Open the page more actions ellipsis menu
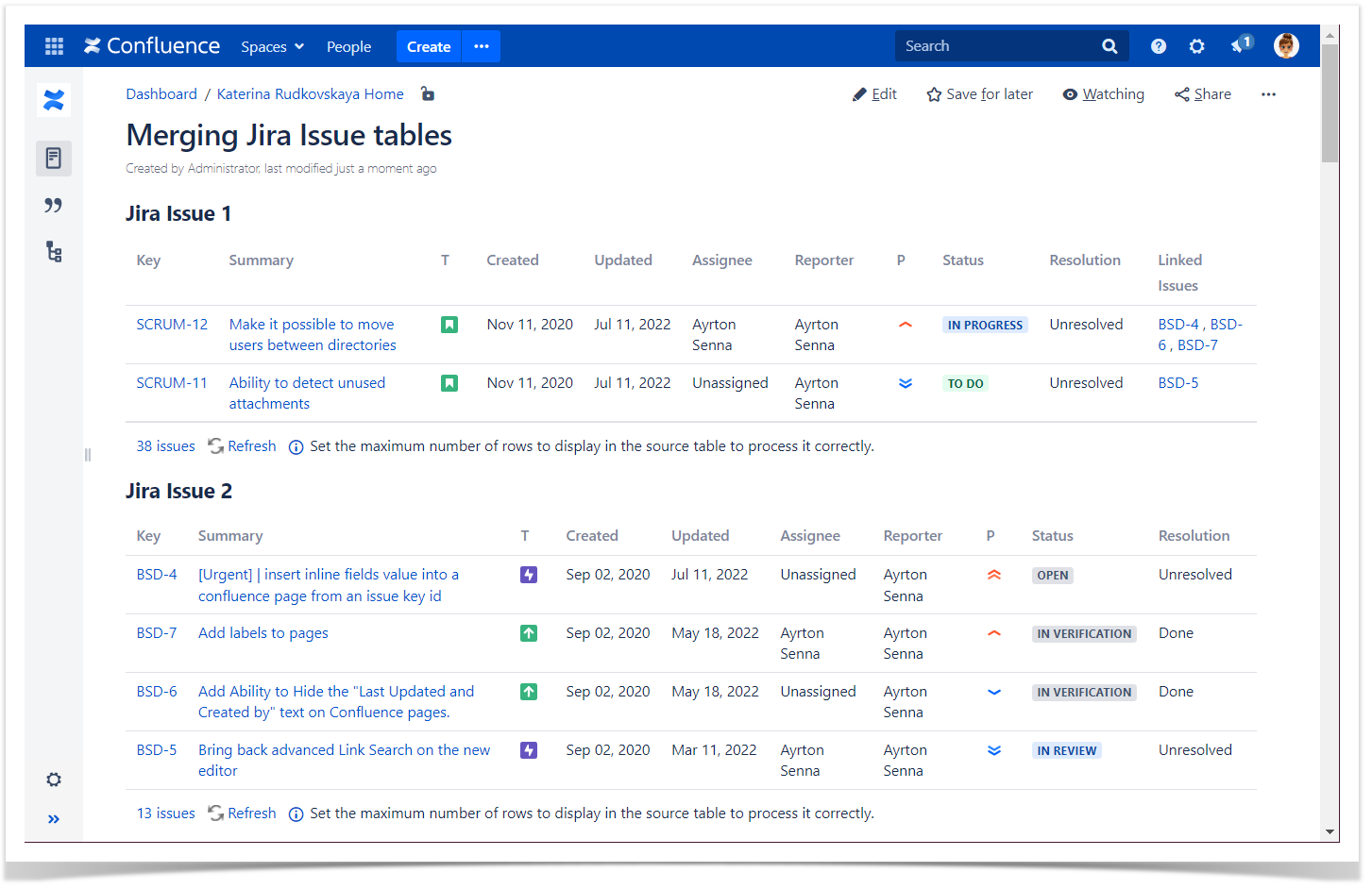 (1268, 94)
